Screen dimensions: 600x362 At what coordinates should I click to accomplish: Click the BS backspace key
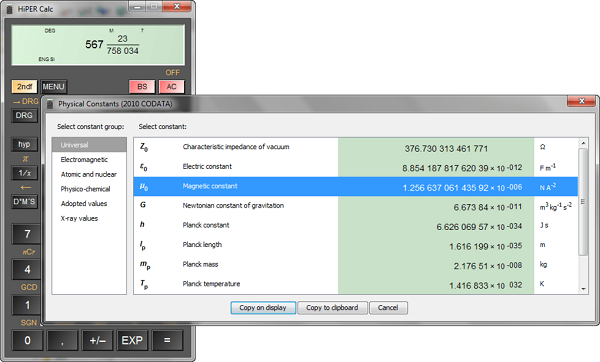142,86
